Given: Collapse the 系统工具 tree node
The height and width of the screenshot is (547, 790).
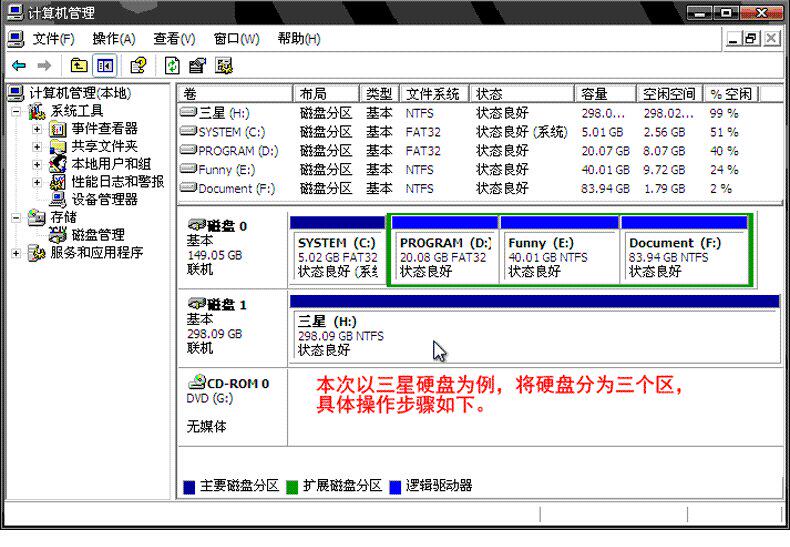Looking at the screenshot, I should coord(16,111).
